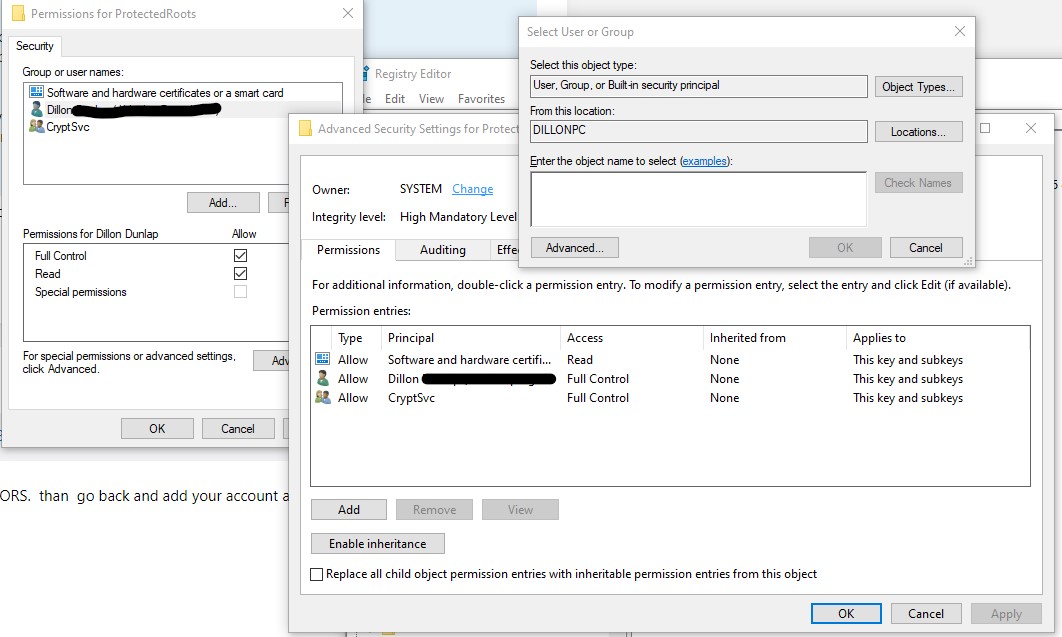1062x637 pixels.
Task: Click the Dillon user icon in permission entries
Action: pyautogui.click(x=323, y=378)
